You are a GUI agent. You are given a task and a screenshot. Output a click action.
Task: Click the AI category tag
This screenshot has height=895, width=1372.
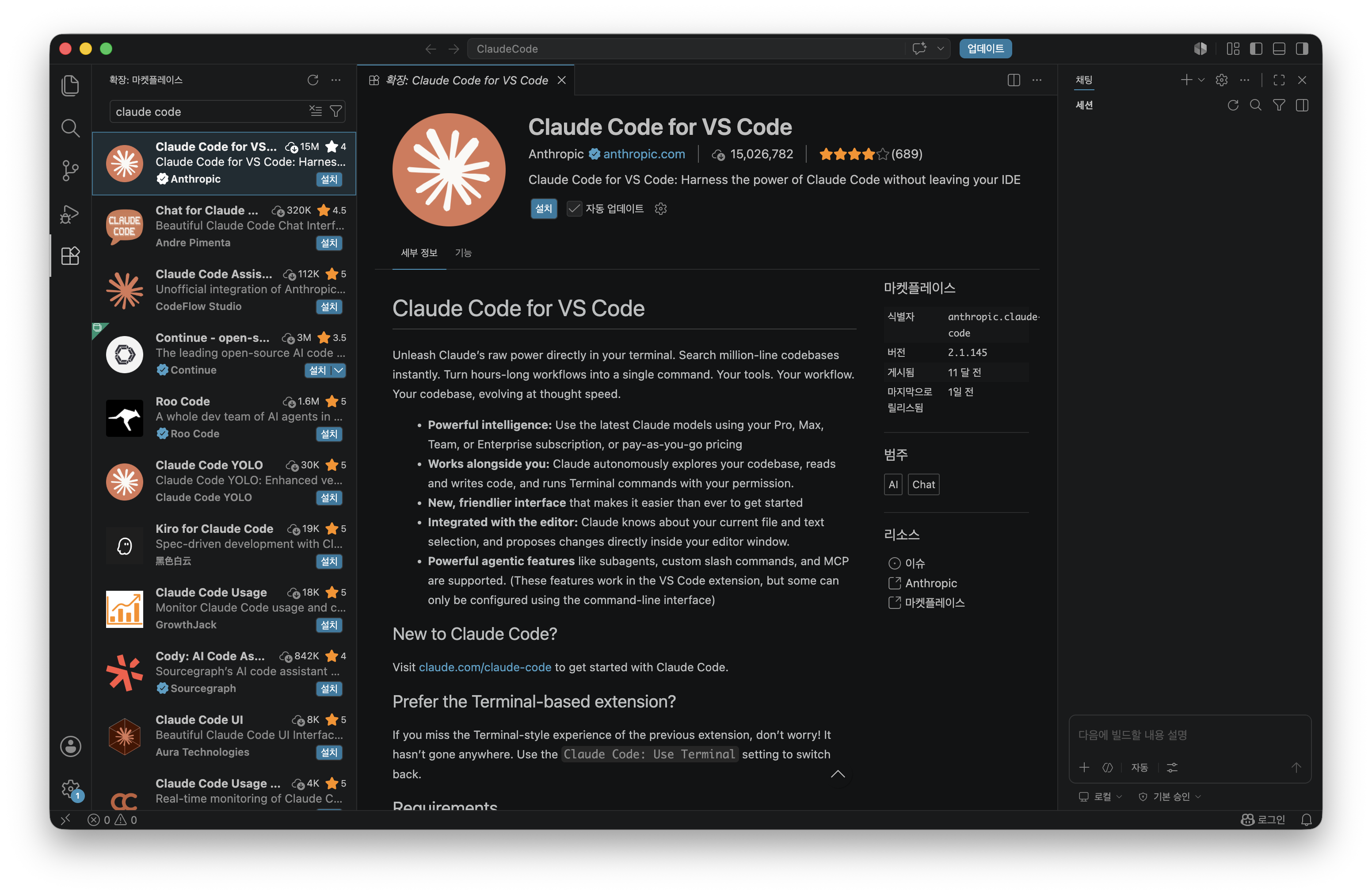[x=893, y=484]
